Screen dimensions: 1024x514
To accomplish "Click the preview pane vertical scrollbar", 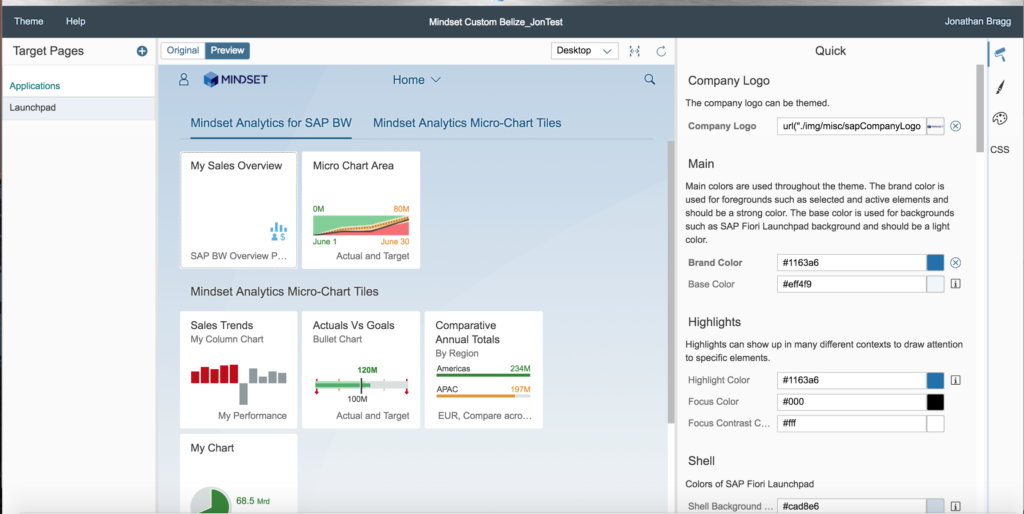I will pyautogui.click(x=670, y=281).
